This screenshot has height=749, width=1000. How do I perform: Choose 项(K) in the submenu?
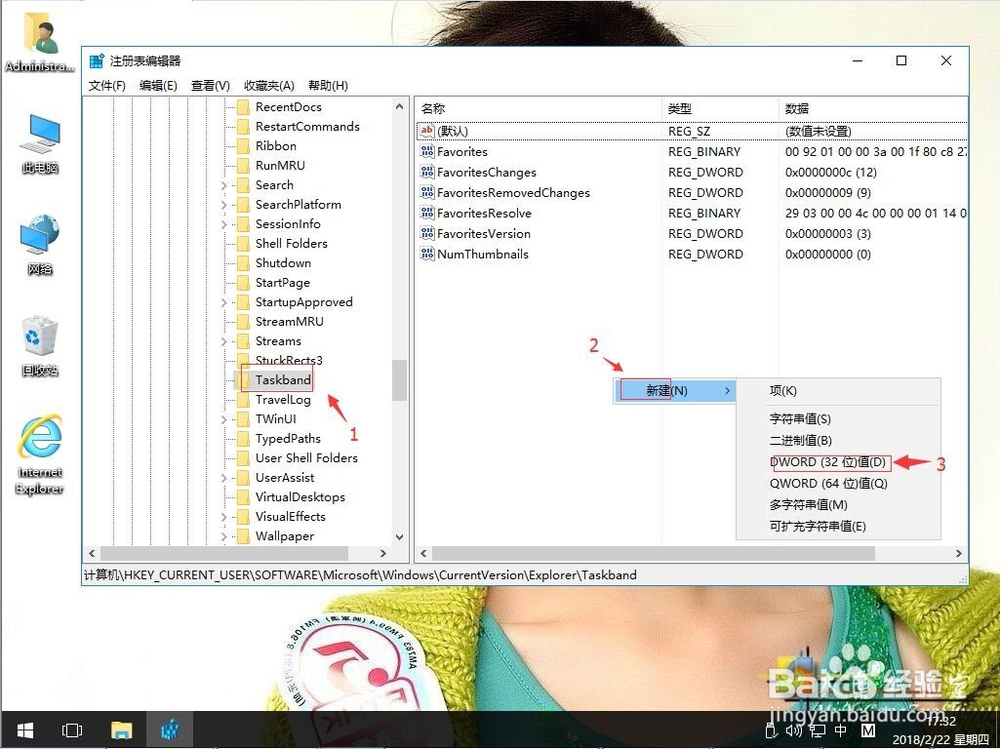coord(838,390)
